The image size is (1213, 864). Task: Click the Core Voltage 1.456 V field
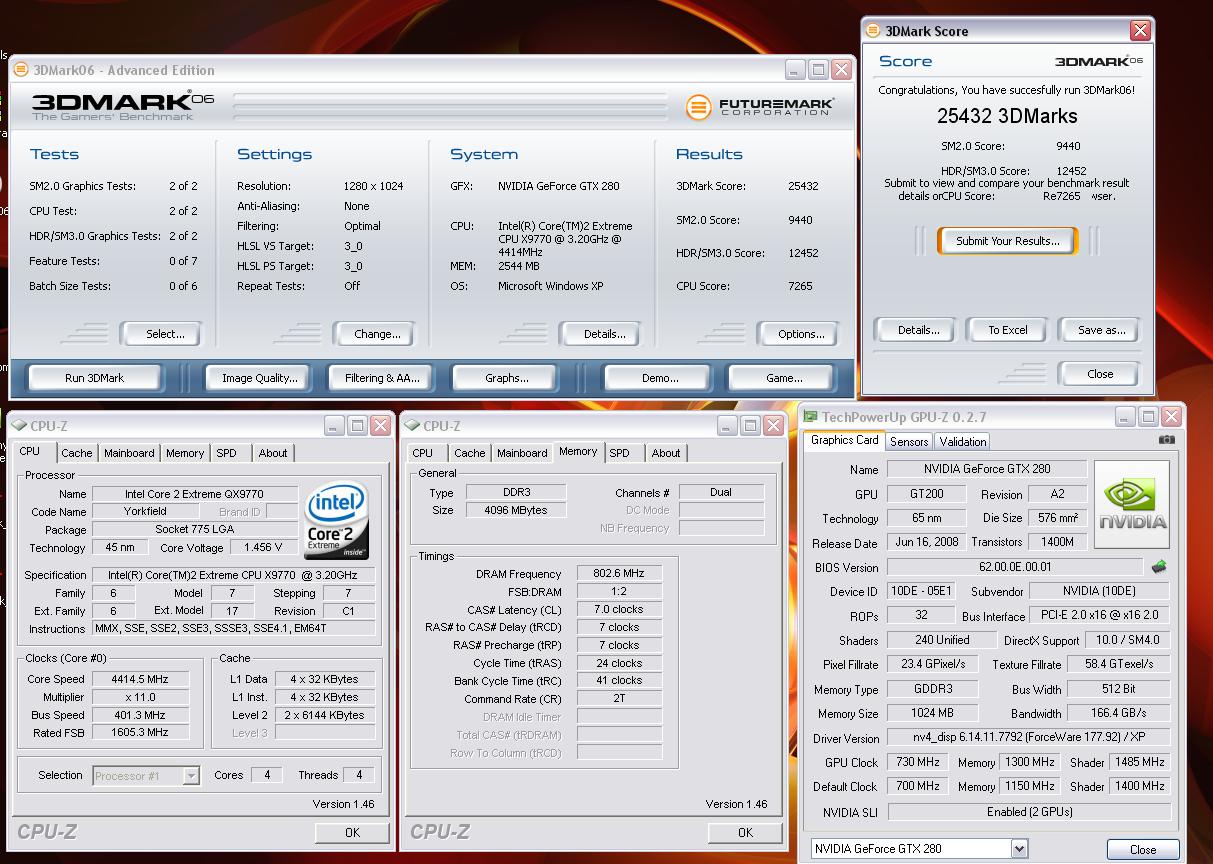263,547
